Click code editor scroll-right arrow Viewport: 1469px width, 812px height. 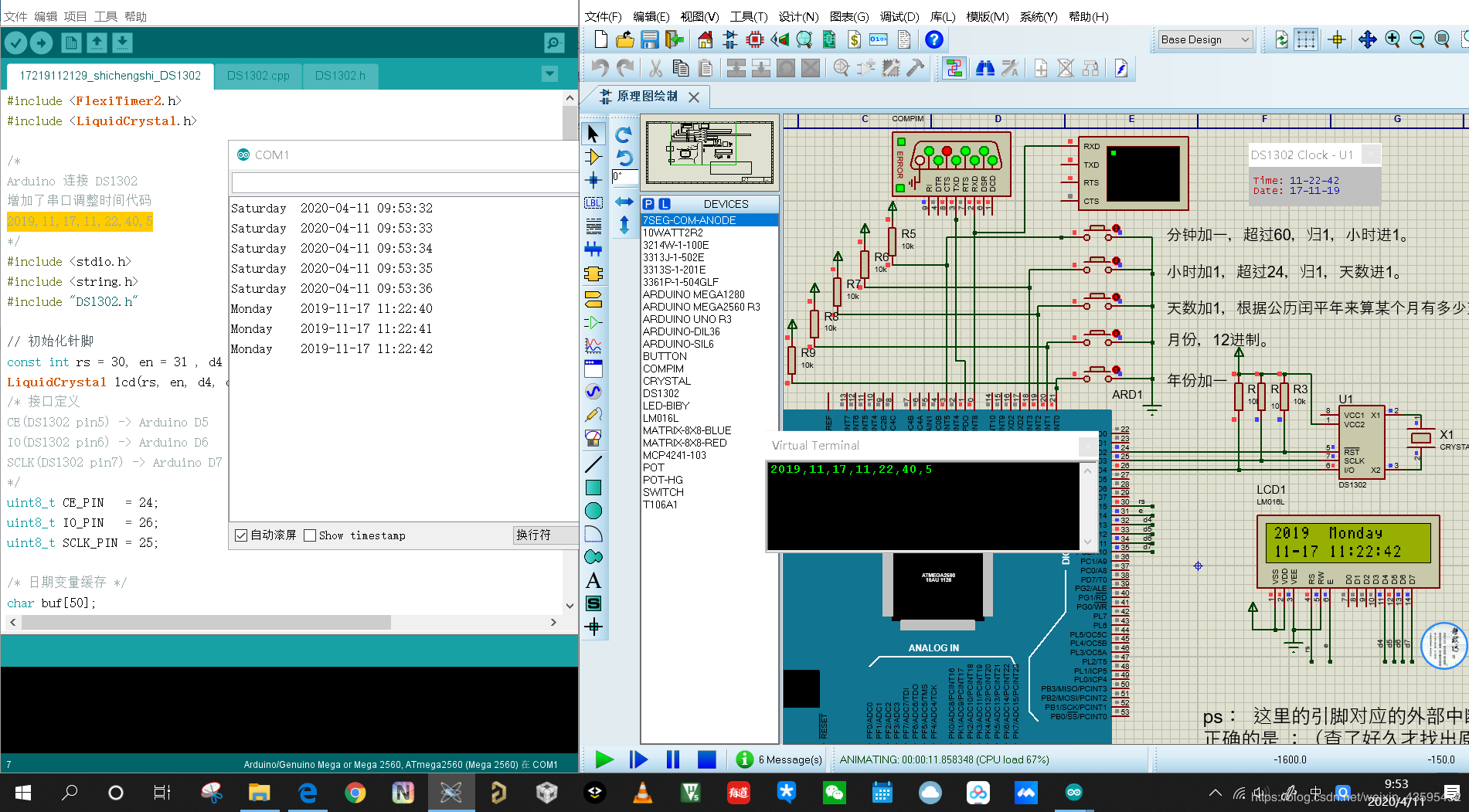point(553,622)
